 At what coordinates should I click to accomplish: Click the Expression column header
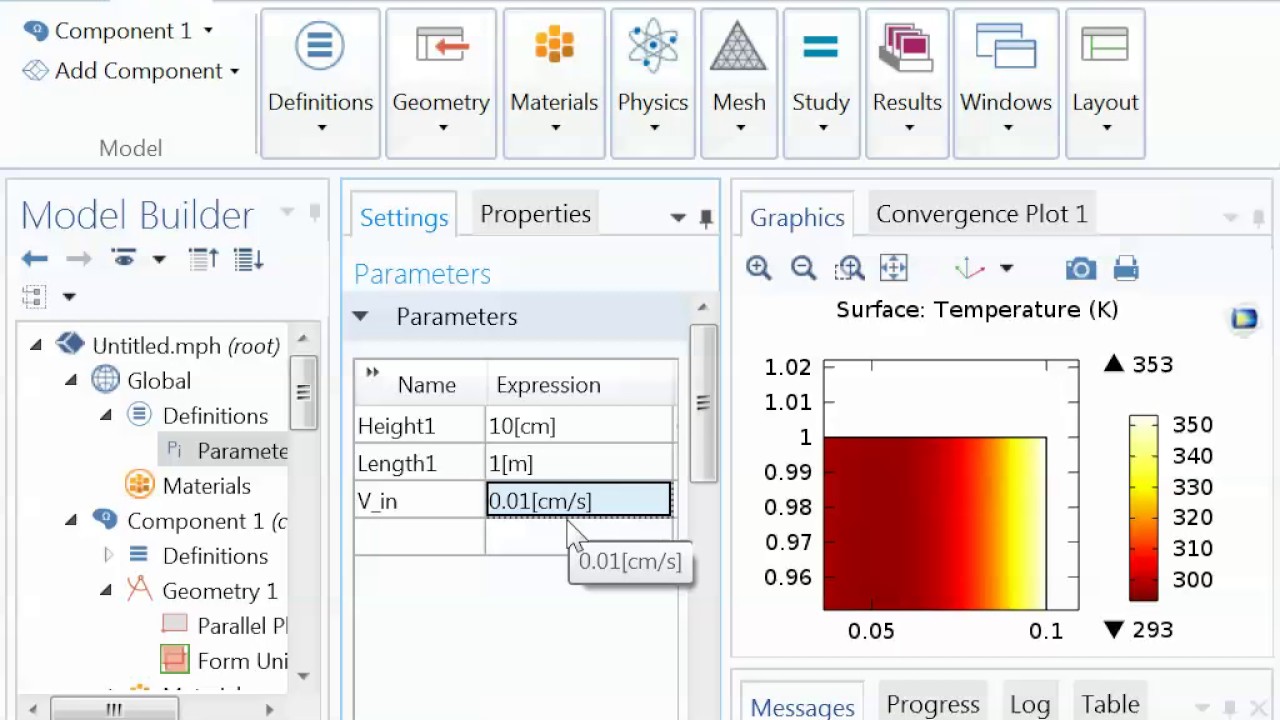(548, 385)
